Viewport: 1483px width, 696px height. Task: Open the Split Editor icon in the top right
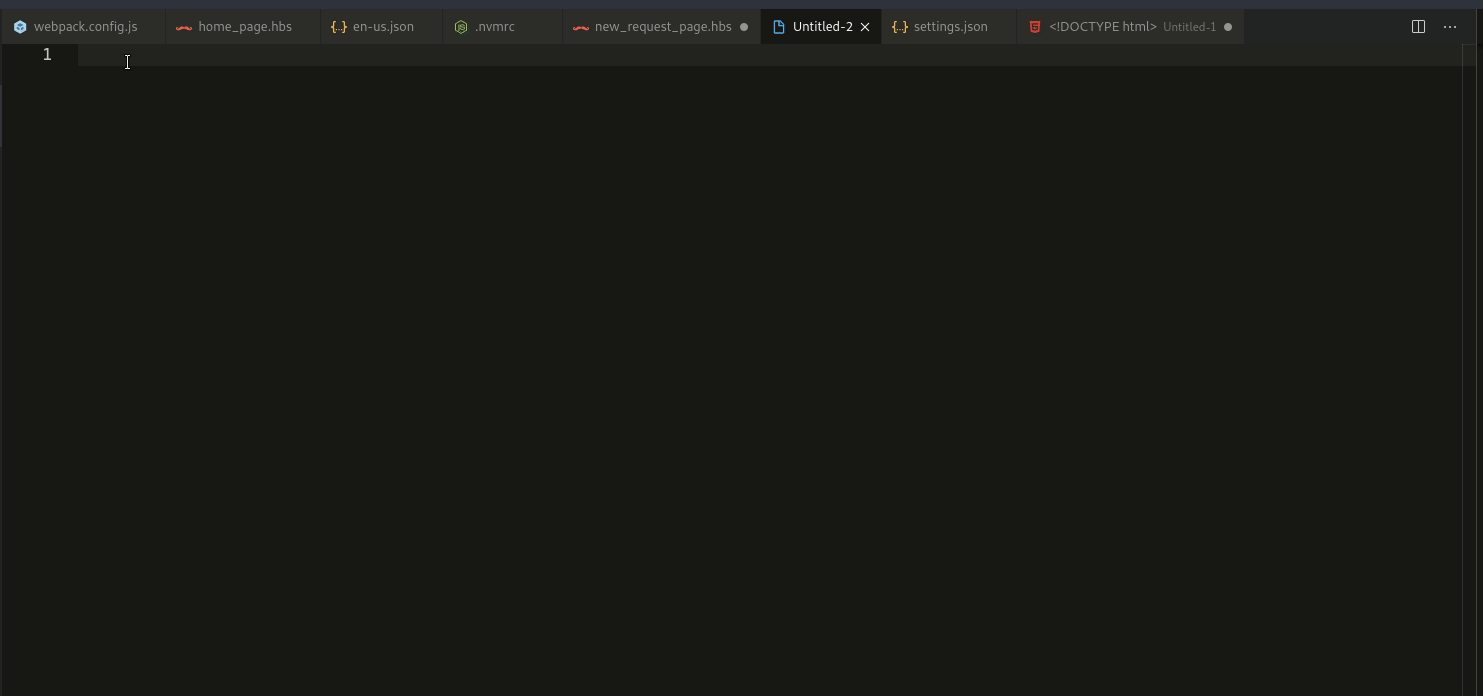[x=1418, y=26]
